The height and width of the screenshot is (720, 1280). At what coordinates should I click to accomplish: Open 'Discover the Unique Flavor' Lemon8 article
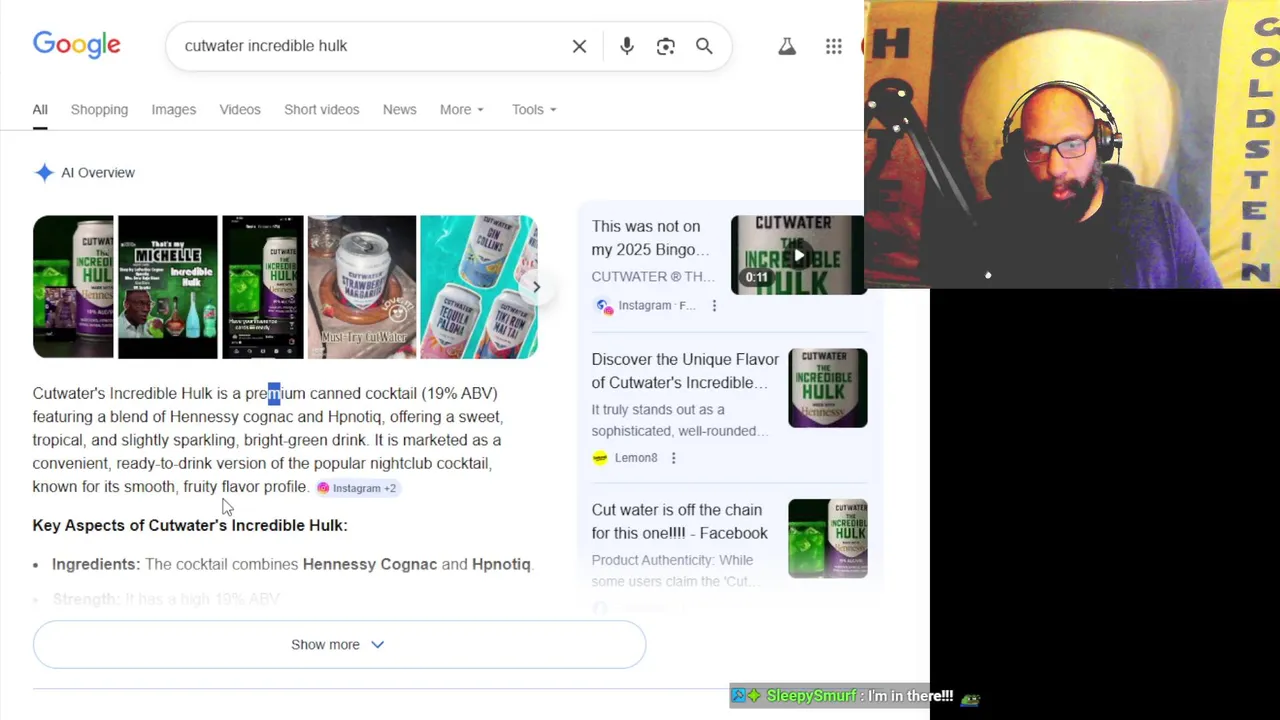point(685,371)
